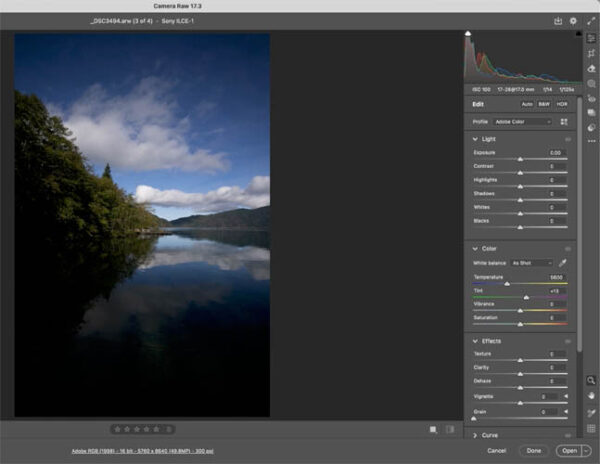Open the Red Eye removal tool
This screenshot has height=464, width=600.
(591, 99)
